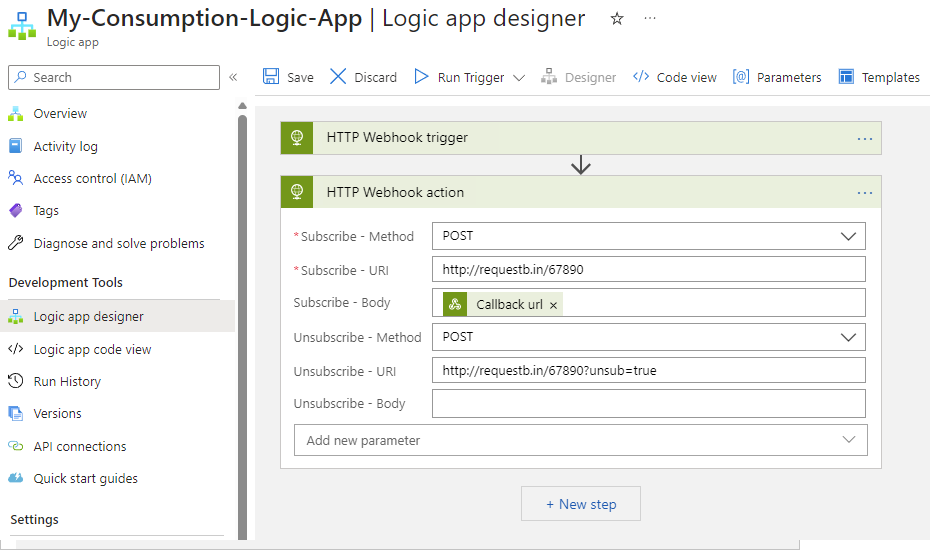This screenshot has width=930, height=550.
Task: Click the New step button
Action: pos(580,504)
